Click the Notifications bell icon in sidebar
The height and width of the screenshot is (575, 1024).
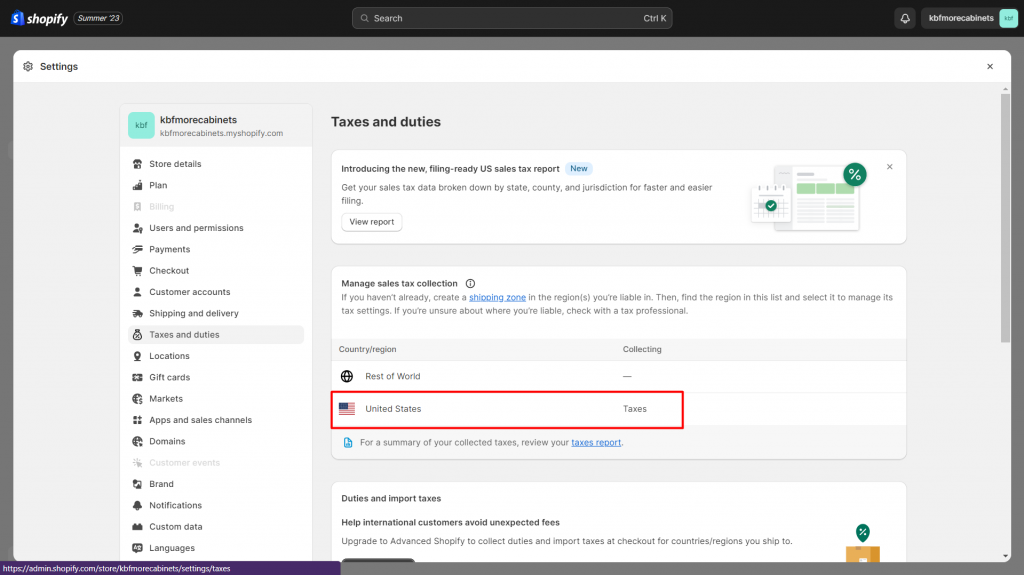137,506
